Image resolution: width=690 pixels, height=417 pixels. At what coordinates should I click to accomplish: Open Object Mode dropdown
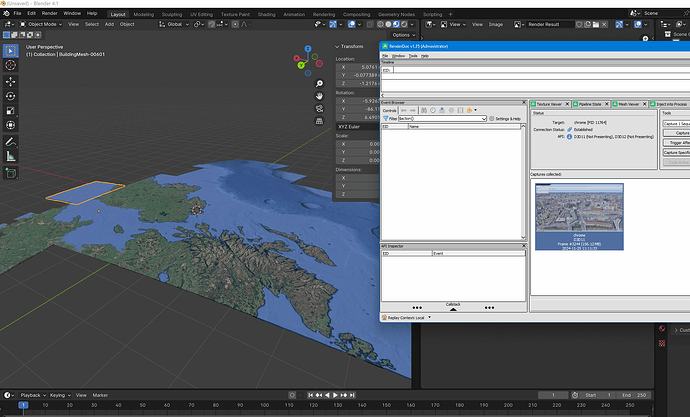pyautogui.click(x=41, y=24)
